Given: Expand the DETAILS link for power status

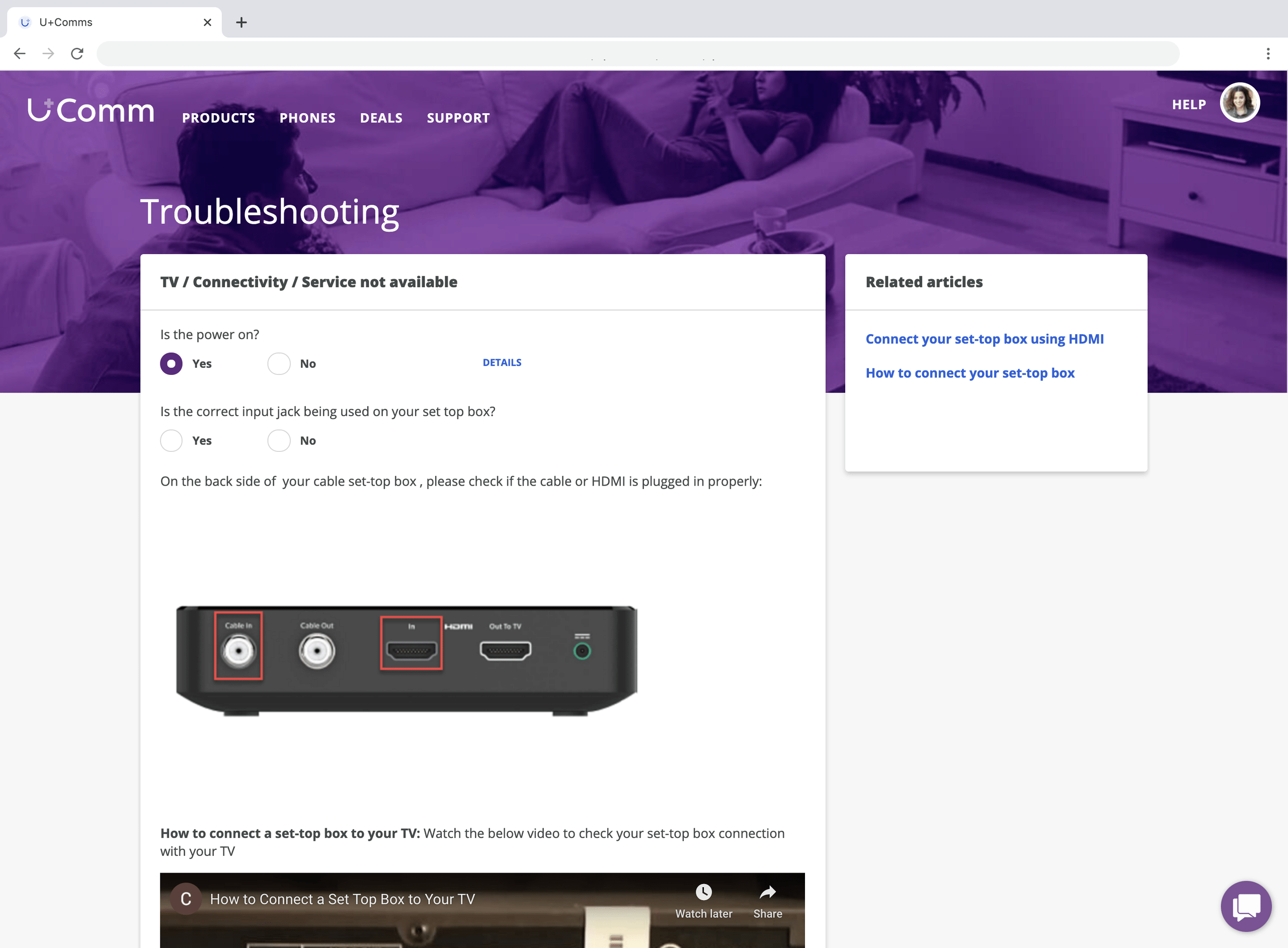Looking at the screenshot, I should [x=502, y=362].
